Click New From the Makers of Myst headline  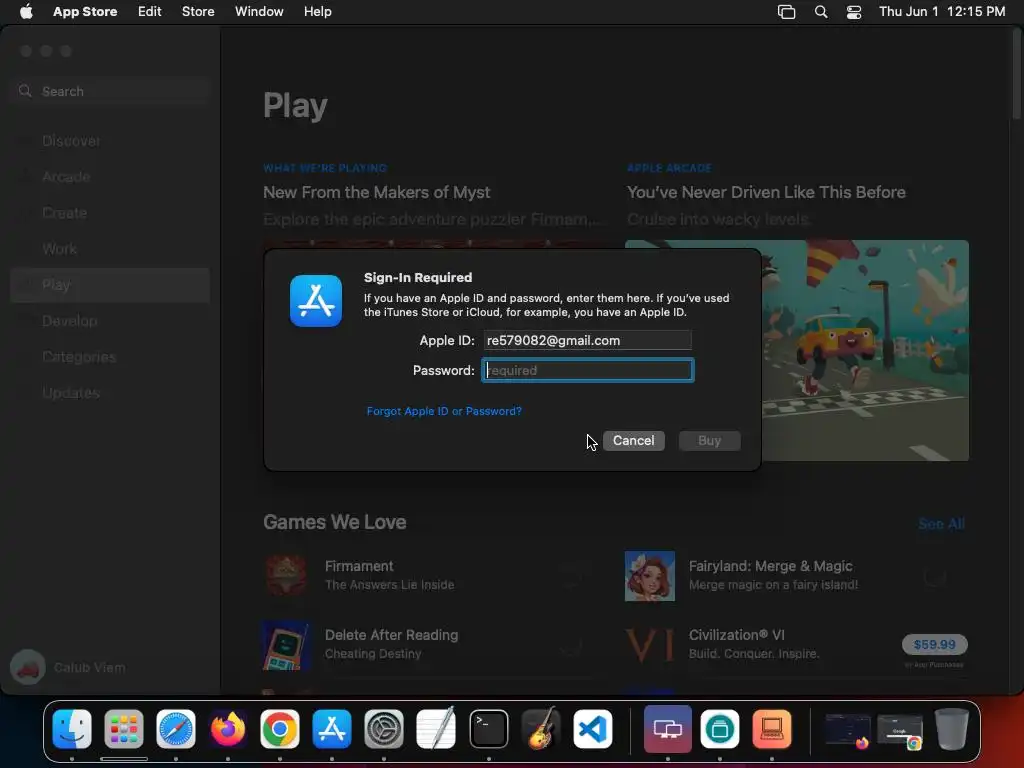coord(376,193)
